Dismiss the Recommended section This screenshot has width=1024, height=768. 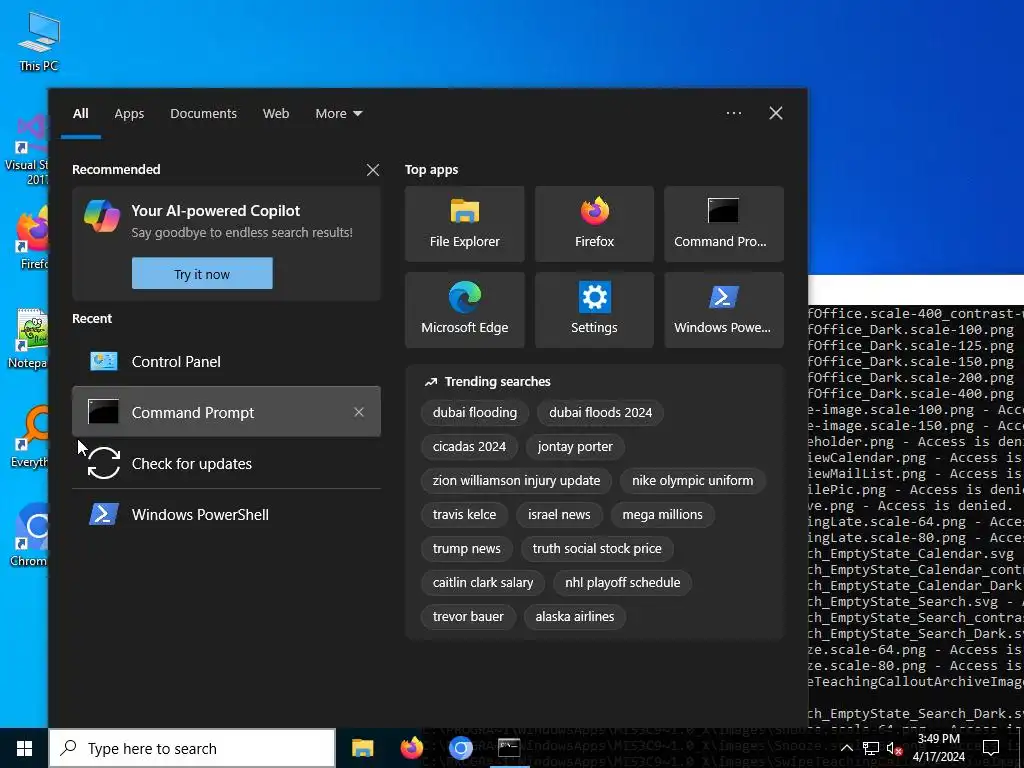click(373, 170)
